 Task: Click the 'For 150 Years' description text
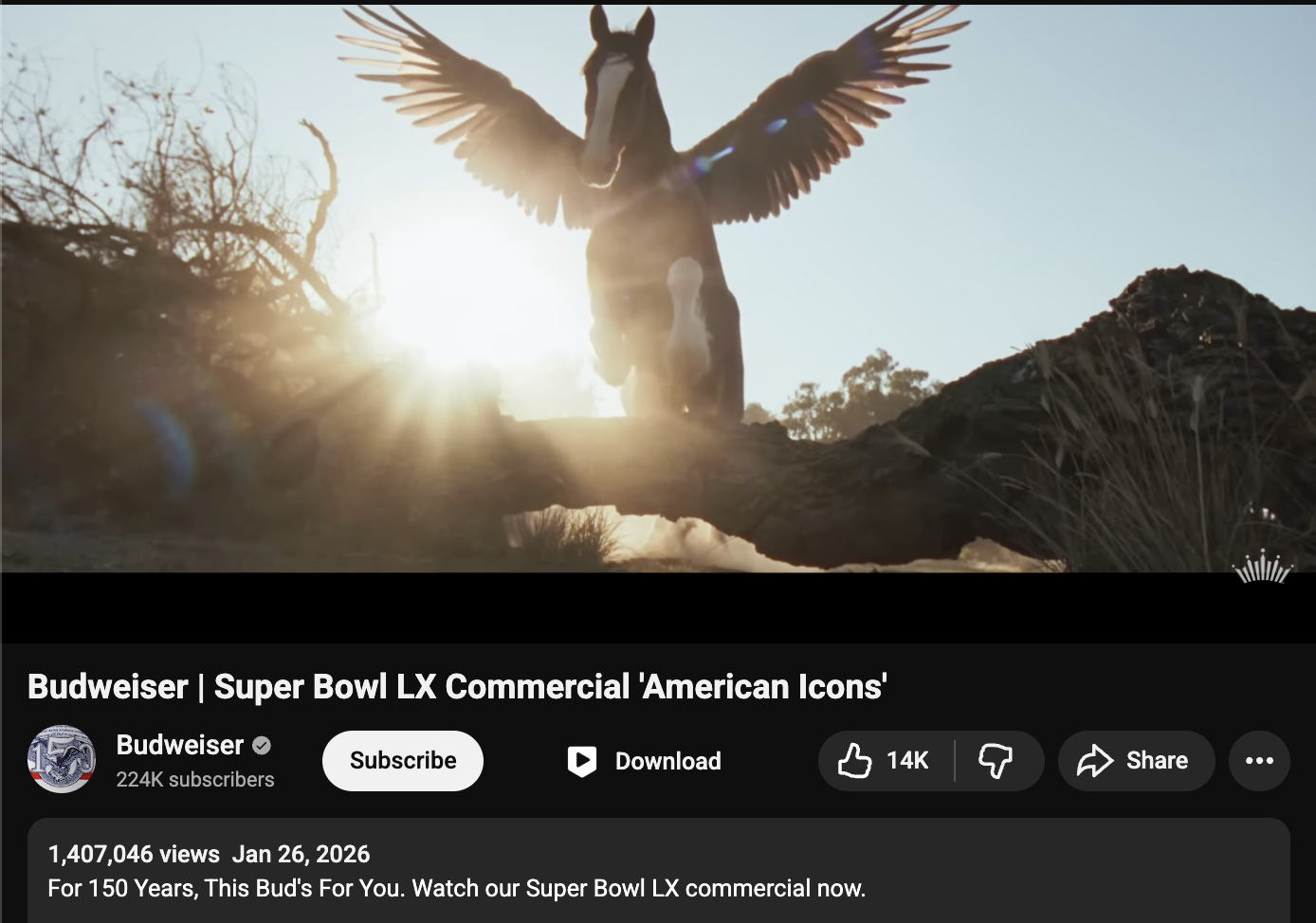coord(456,889)
